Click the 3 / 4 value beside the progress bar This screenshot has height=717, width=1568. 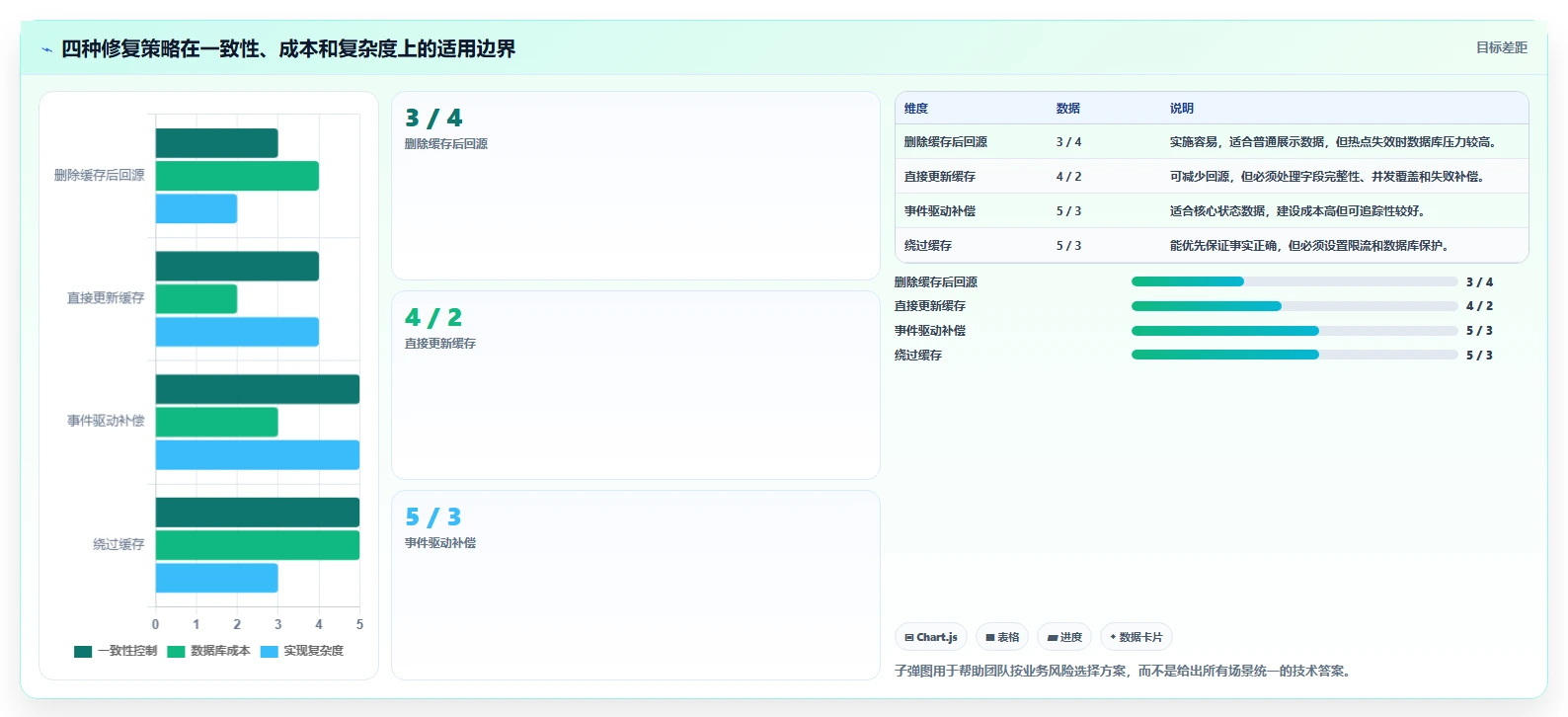(x=1479, y=282)
